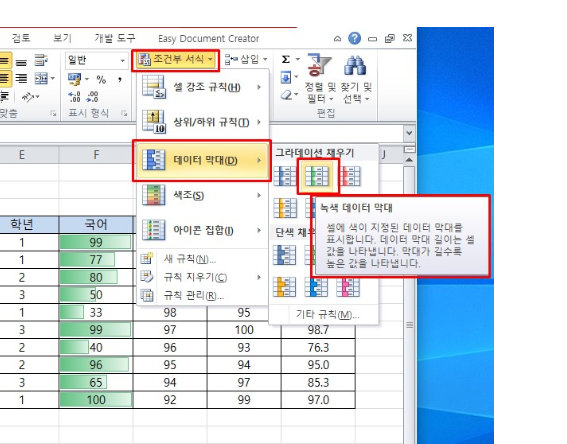The width and height of the screenshot is (567, 444).
Task: Click the 국어 header cell
Action: 96,225
